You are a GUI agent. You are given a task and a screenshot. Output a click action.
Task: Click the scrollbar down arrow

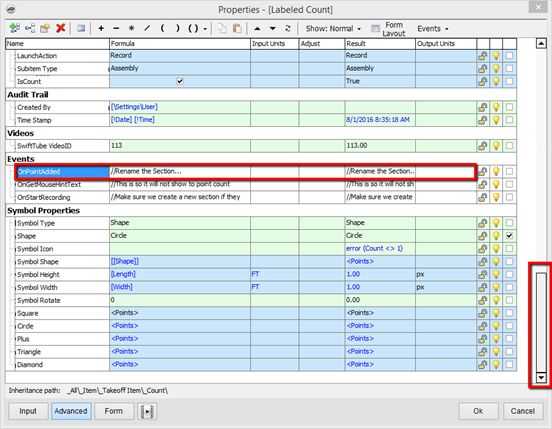(x=541, y=378)
